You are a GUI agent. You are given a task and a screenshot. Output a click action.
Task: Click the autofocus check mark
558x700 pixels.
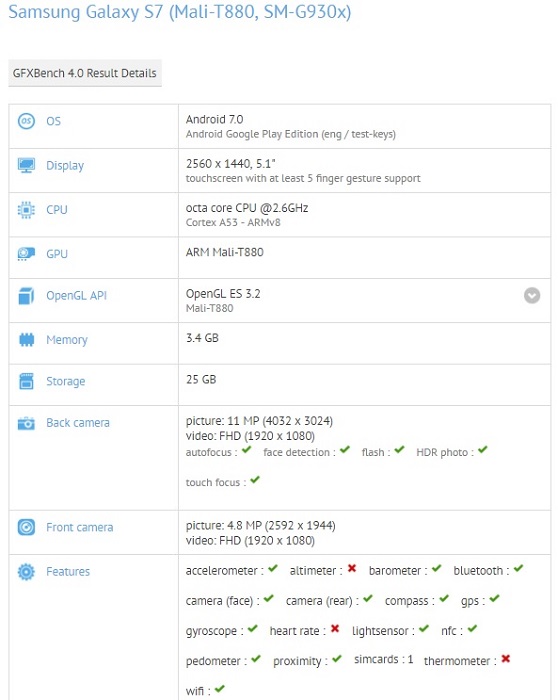(246, 450)
